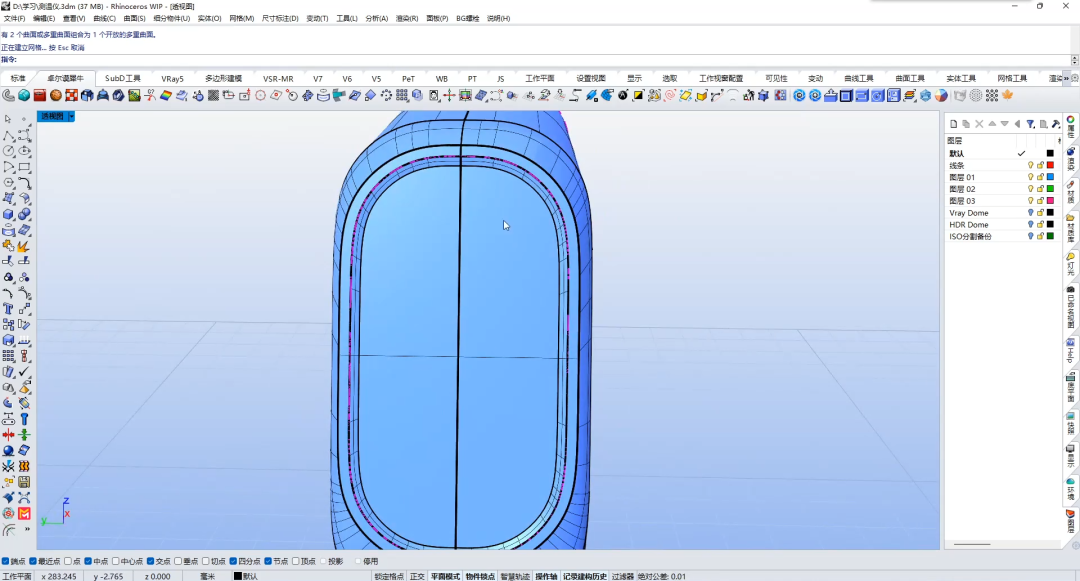Screen dimensions: 1080x581
Task: Click the green color swatch of 图层 02
Action: (x=1050, y=189)
